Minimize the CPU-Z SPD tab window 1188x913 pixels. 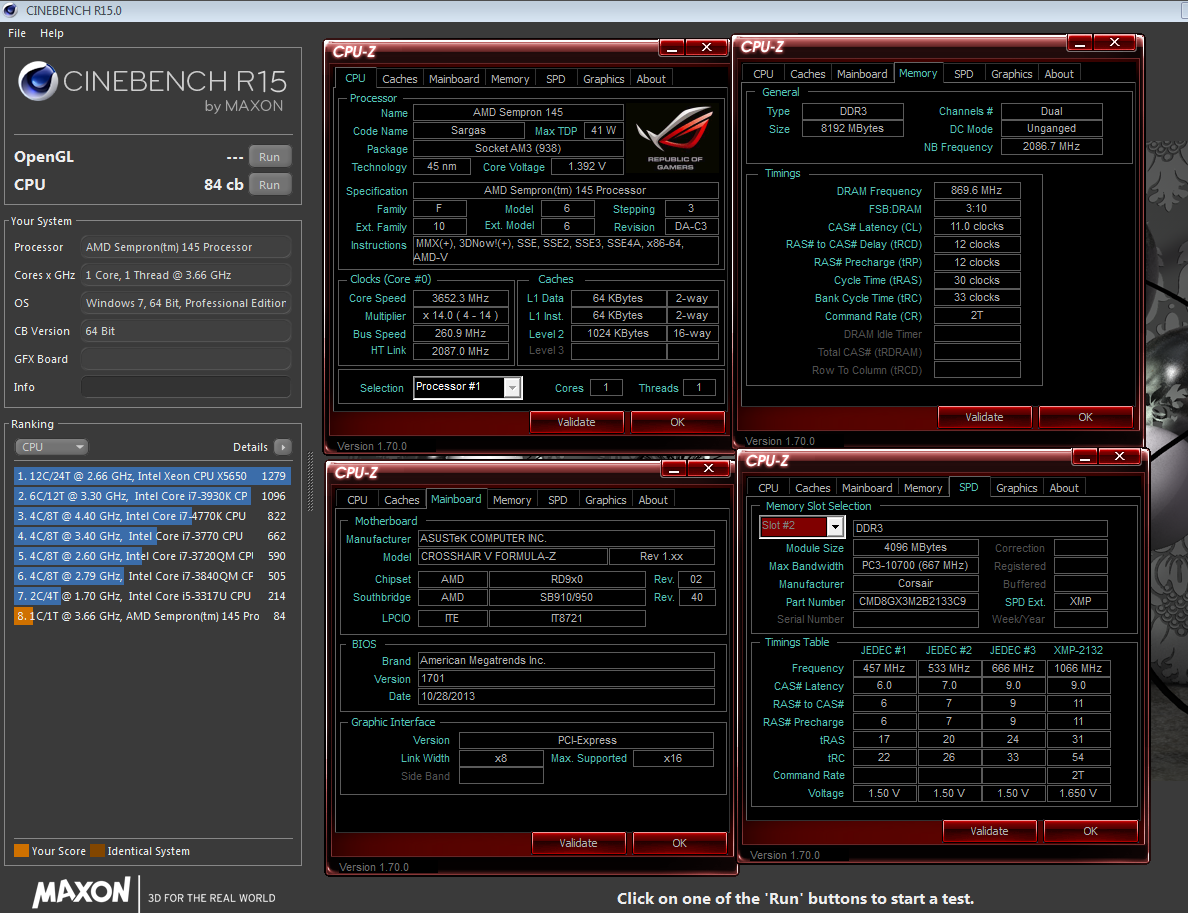(x=1085, y=457)
